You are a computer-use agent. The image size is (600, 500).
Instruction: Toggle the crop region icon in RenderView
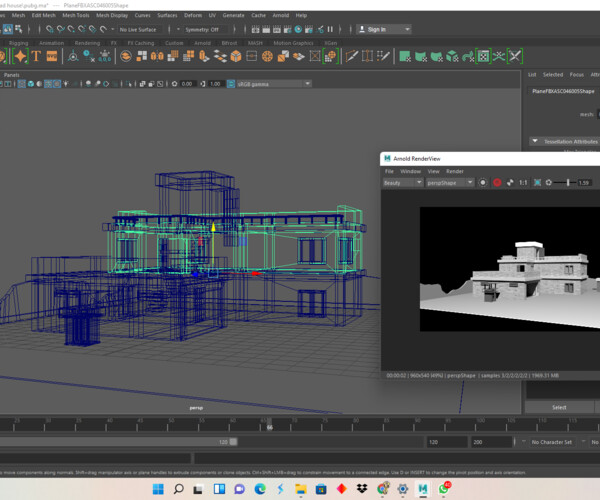pos(537,183)
